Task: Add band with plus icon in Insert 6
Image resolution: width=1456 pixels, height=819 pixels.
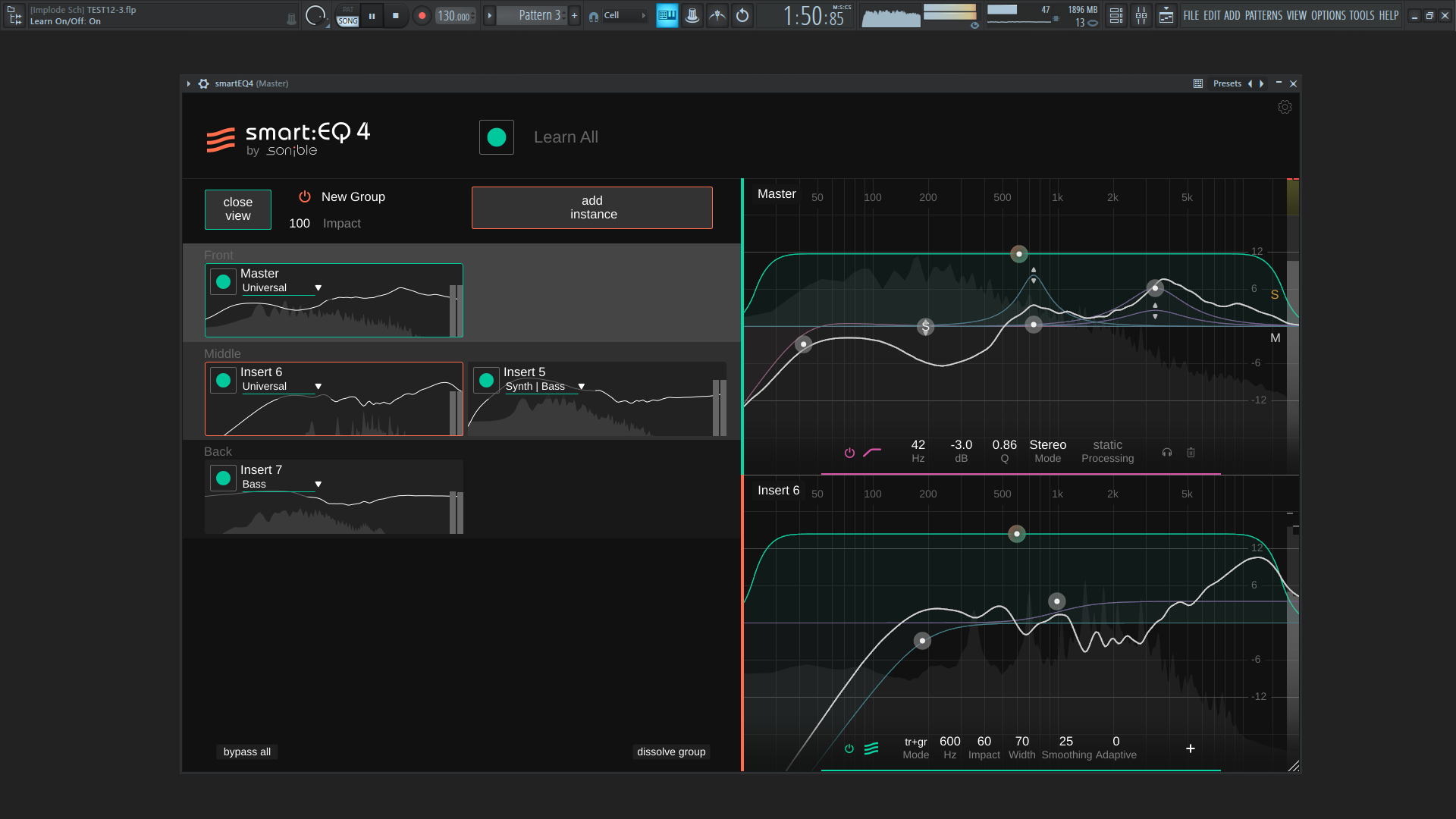Action: click(x=1191, y=748)
